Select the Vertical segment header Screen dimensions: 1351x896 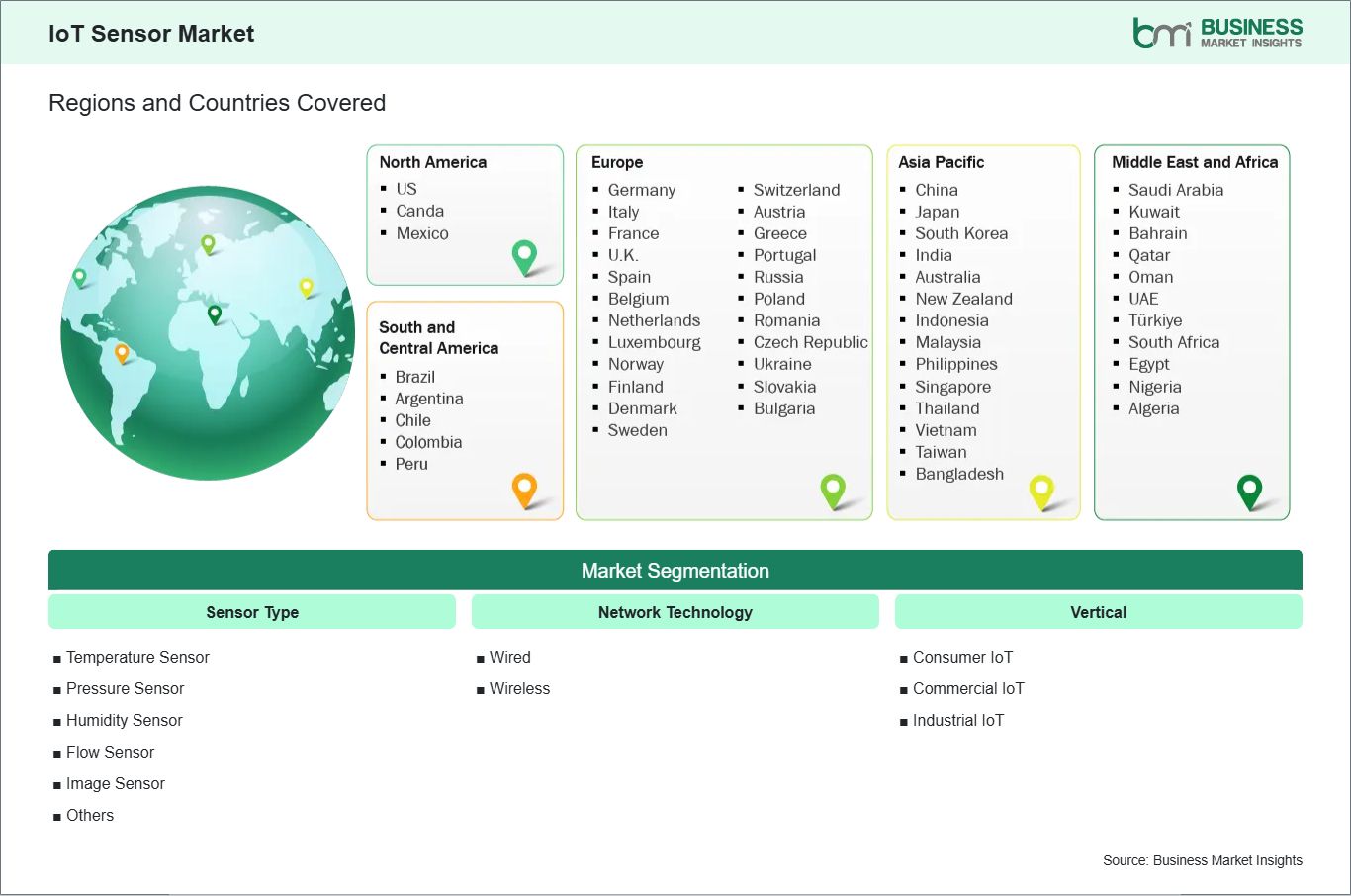tap(1099, 612)
